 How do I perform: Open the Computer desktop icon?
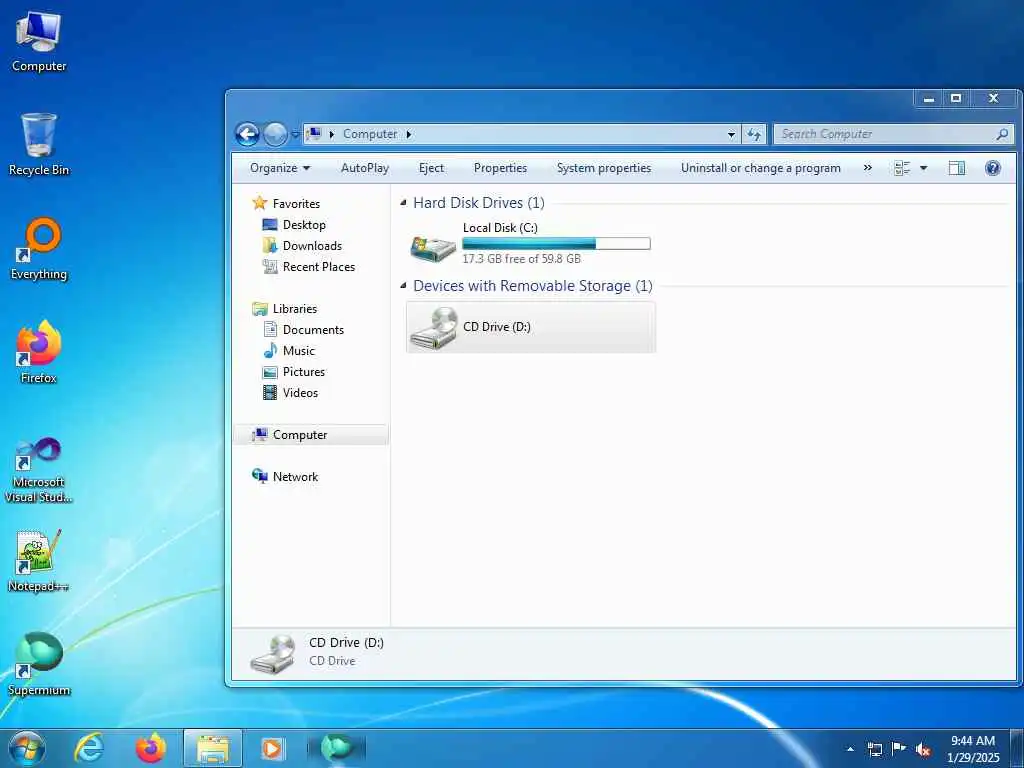click(39, 40)
